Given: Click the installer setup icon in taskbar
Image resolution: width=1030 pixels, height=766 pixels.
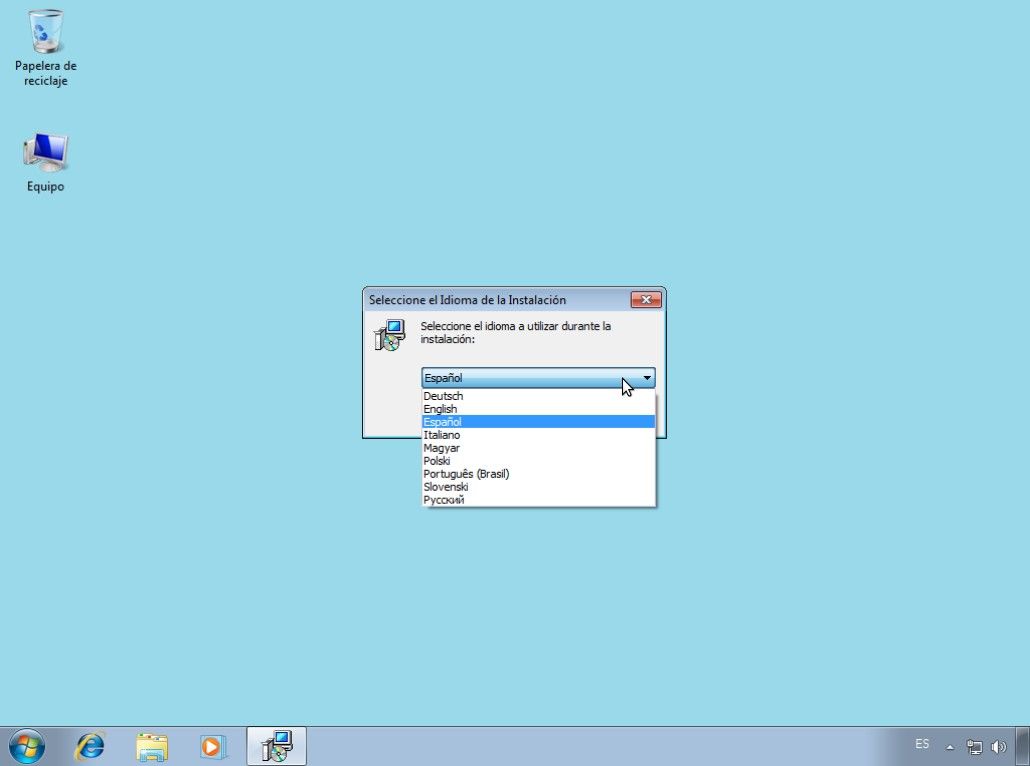Looking at the screenshot, I should click(x=276, y=746).
